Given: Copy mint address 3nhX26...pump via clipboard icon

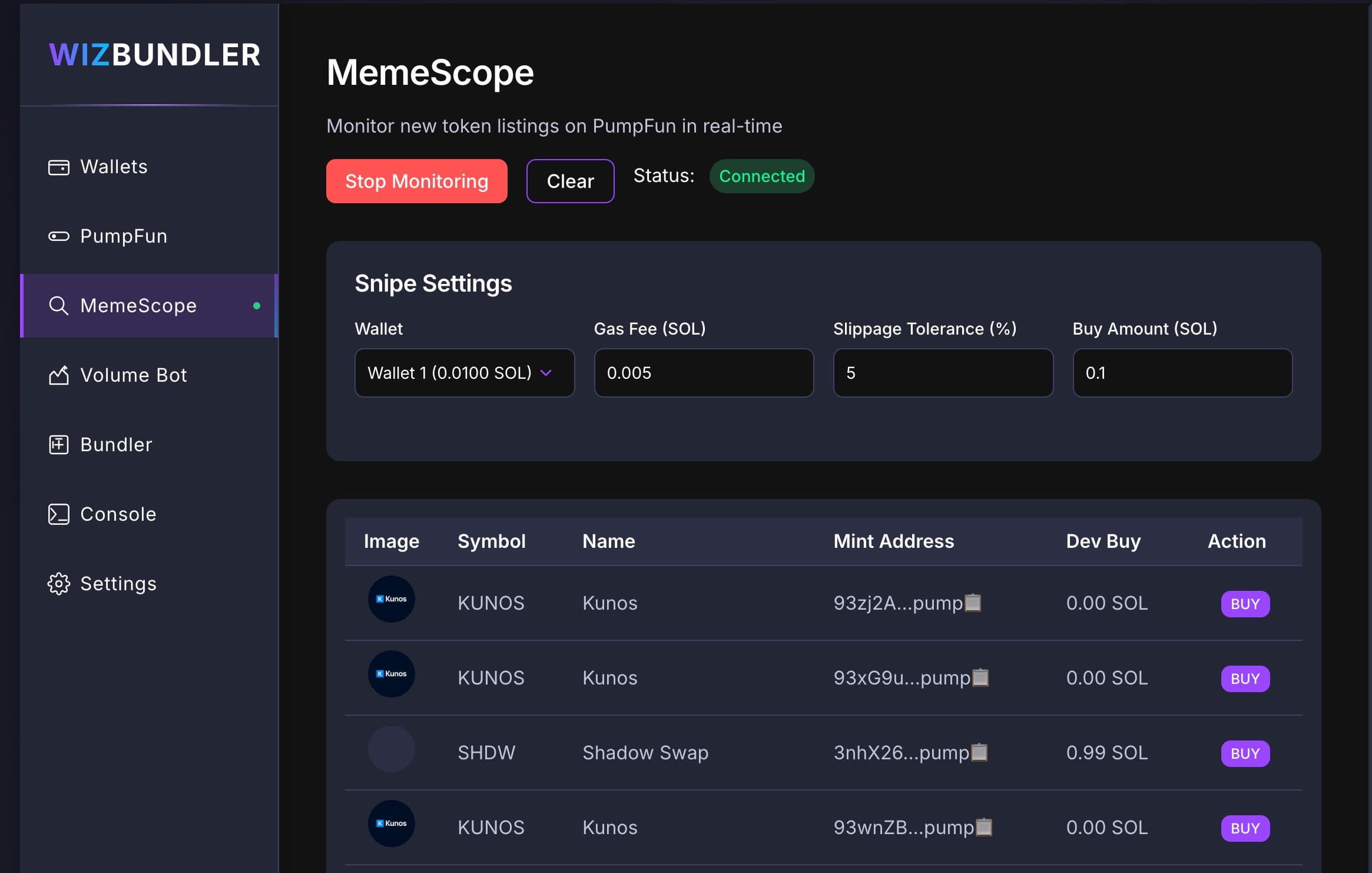Looking at the screenshot, I should tap(979, 752).
